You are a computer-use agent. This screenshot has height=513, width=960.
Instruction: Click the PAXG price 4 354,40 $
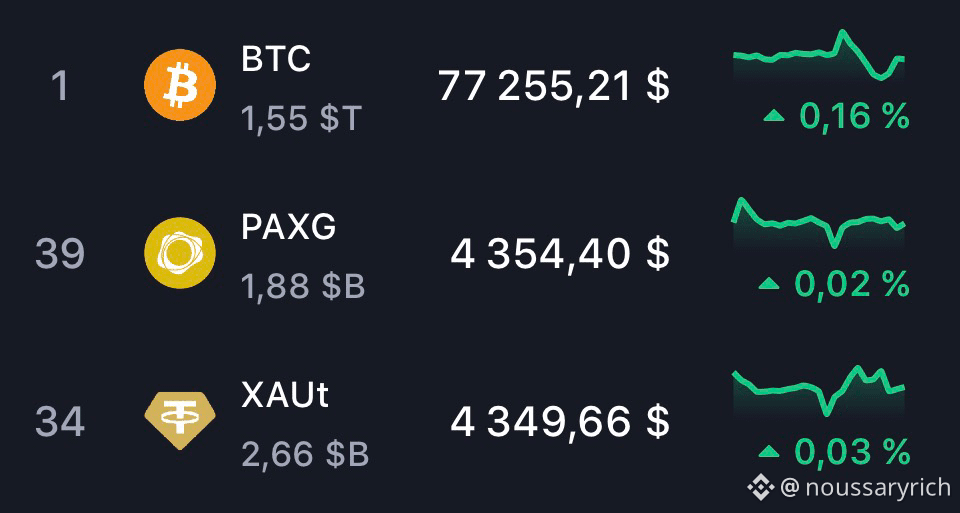560,253
